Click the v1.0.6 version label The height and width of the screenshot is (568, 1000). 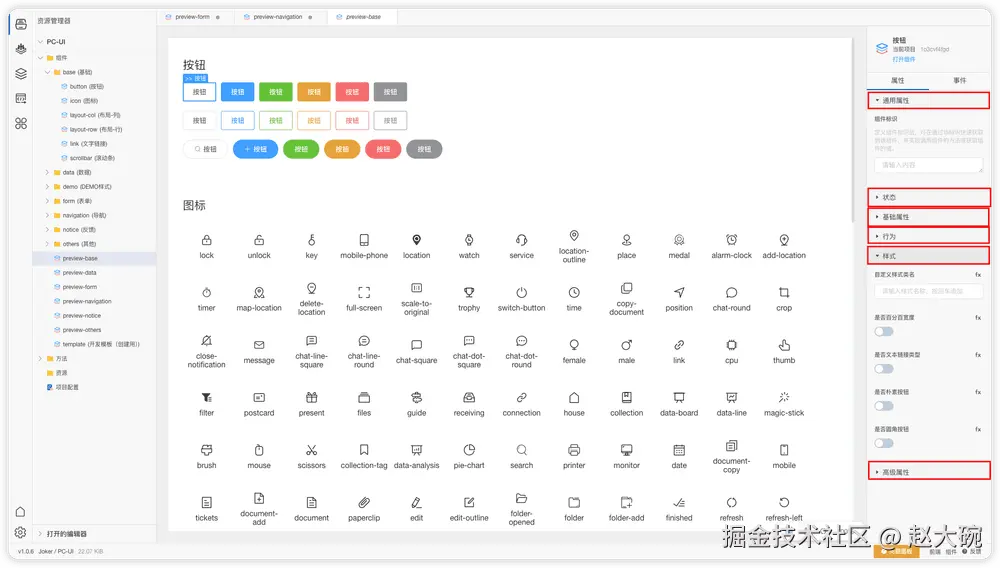click(x=26, y=551)
